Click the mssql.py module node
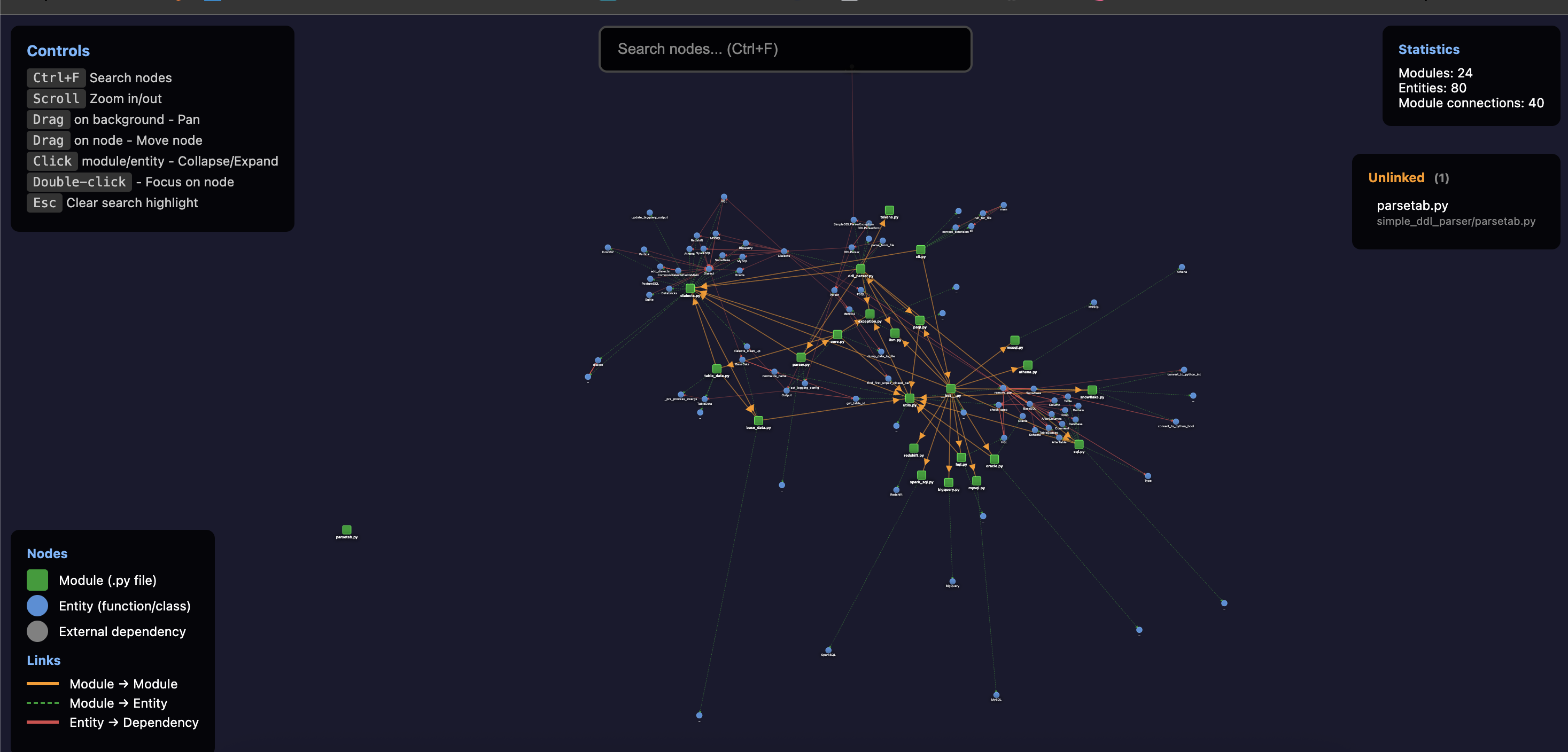 pos(1015,340)
